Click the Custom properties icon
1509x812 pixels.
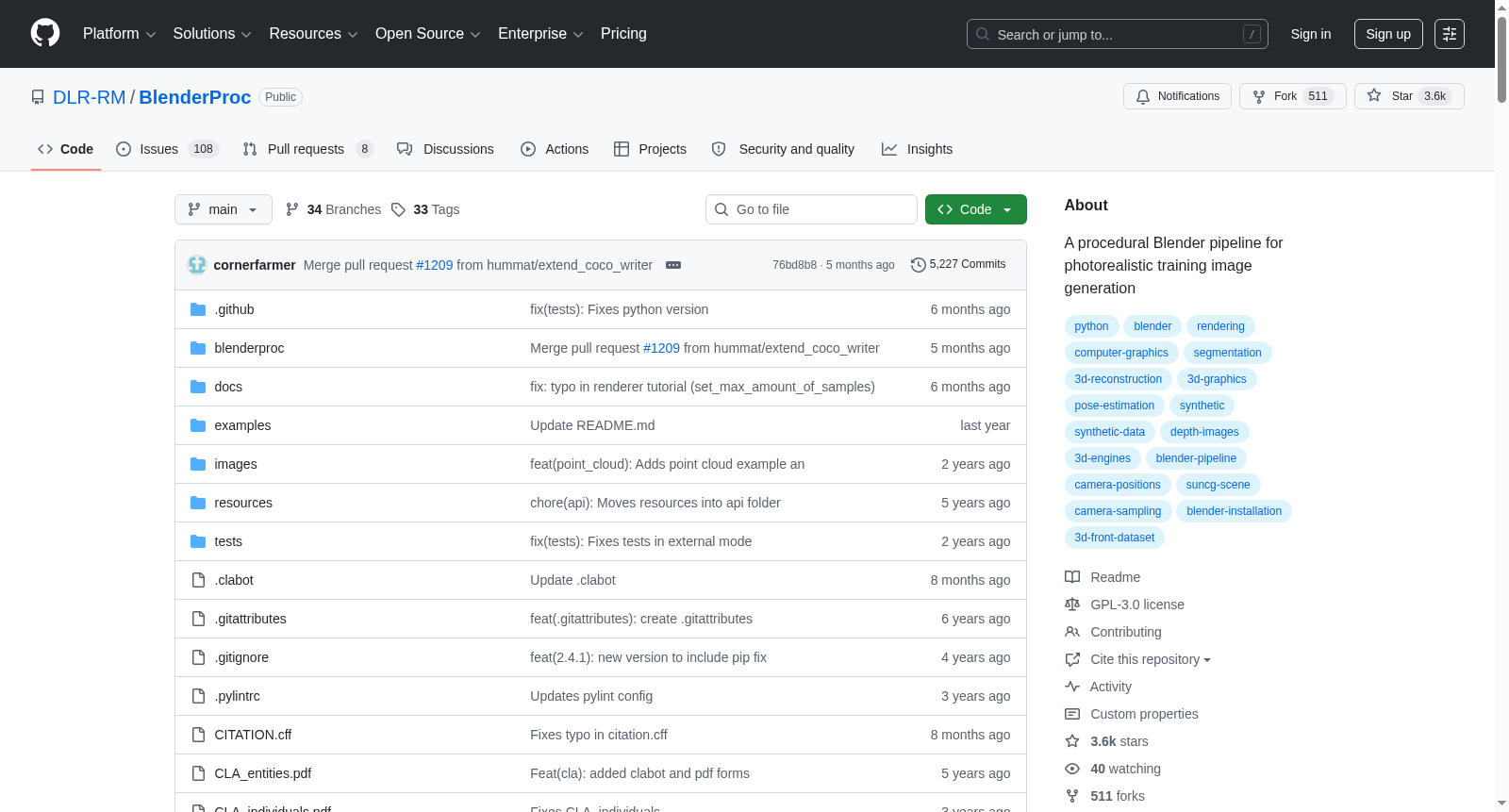click(x=1072, y=714)
